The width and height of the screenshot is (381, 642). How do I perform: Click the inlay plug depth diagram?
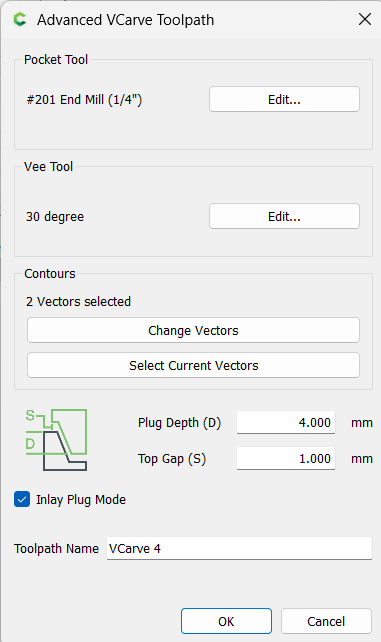tap(56, 440)
